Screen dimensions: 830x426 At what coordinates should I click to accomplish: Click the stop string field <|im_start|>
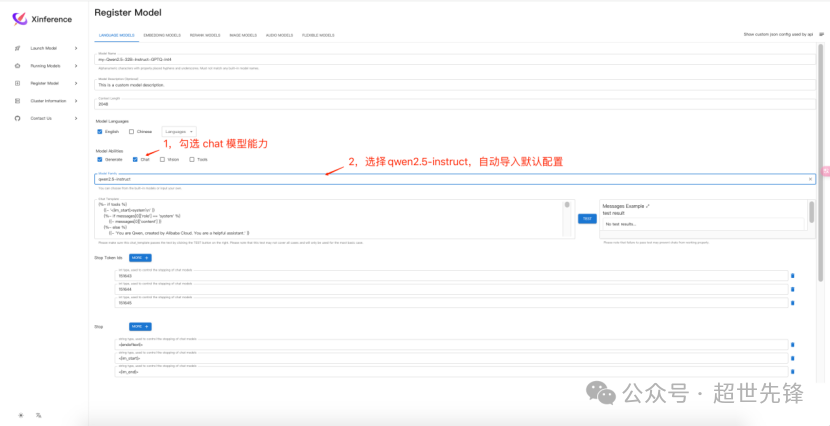pos(452,358)
